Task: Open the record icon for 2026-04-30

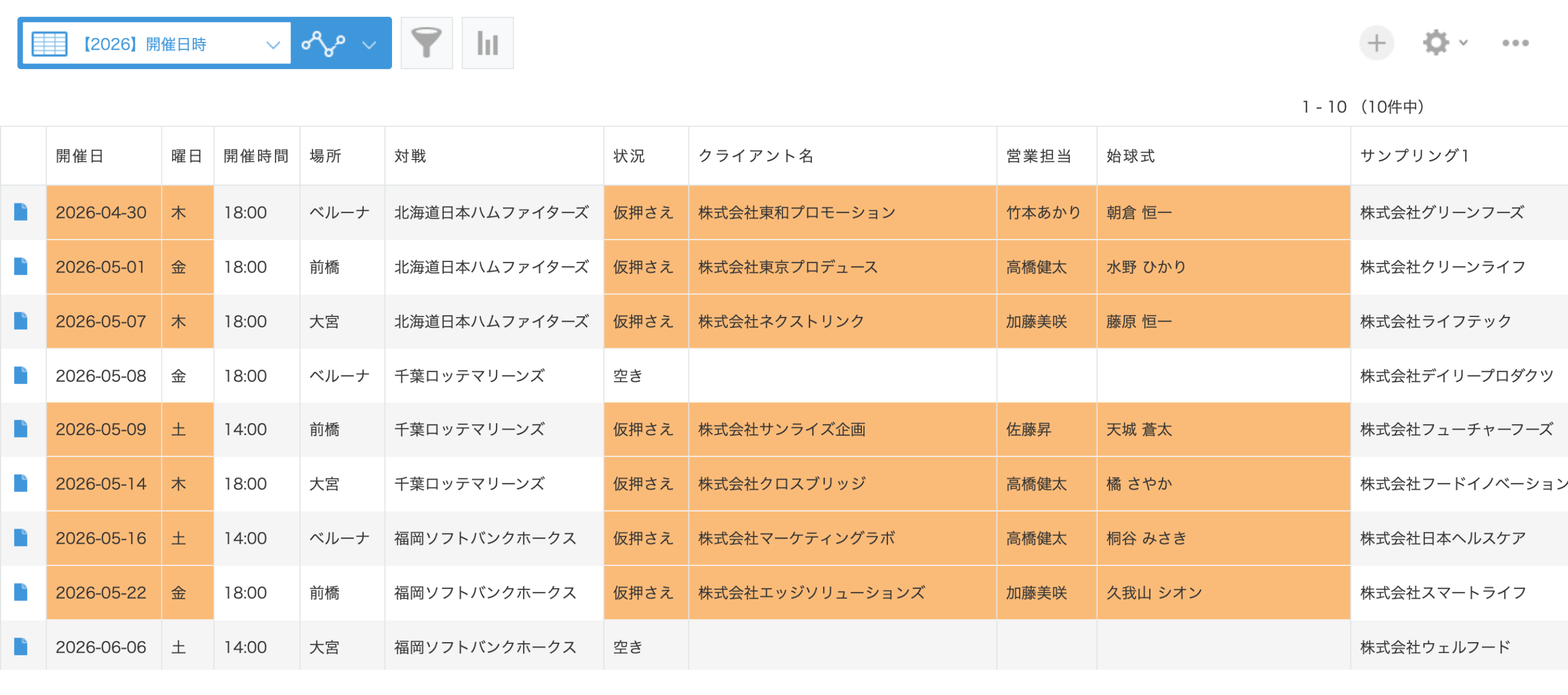Action: pyautogui.click(x=22, y=213)
